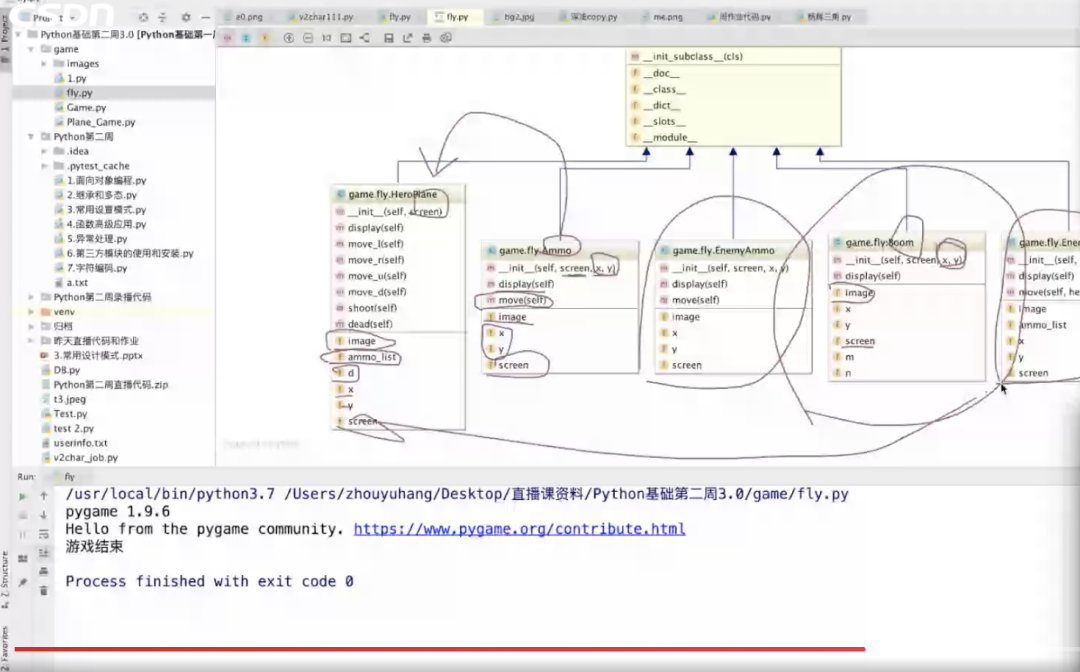Expand the images folder

point(45,64)
